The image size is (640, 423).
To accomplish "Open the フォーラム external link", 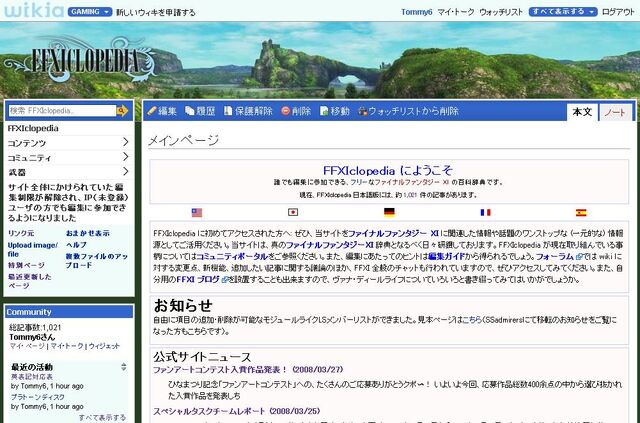I will [x=558, y=257].
